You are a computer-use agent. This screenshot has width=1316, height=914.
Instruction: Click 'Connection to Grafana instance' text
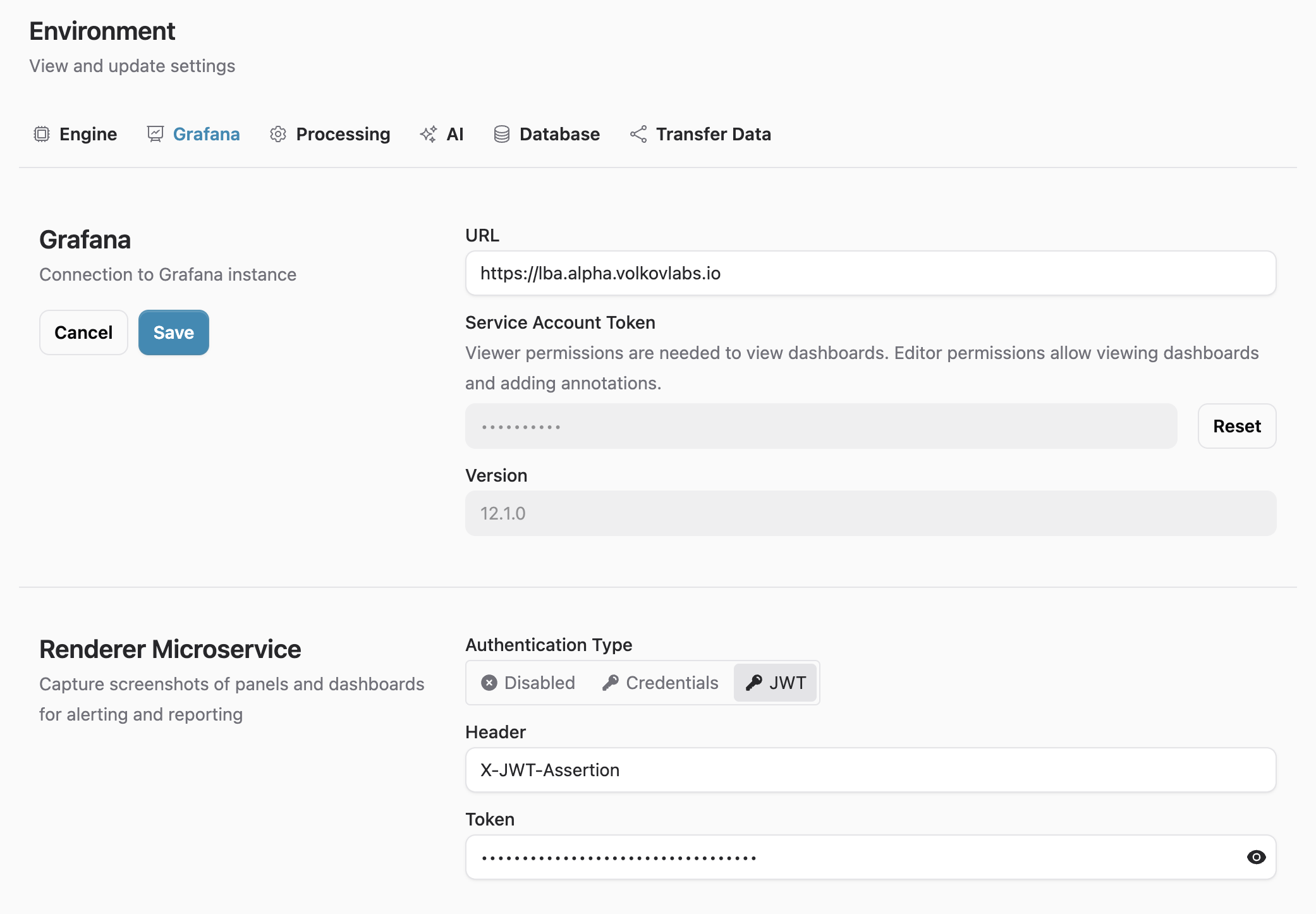coord(168,274)
